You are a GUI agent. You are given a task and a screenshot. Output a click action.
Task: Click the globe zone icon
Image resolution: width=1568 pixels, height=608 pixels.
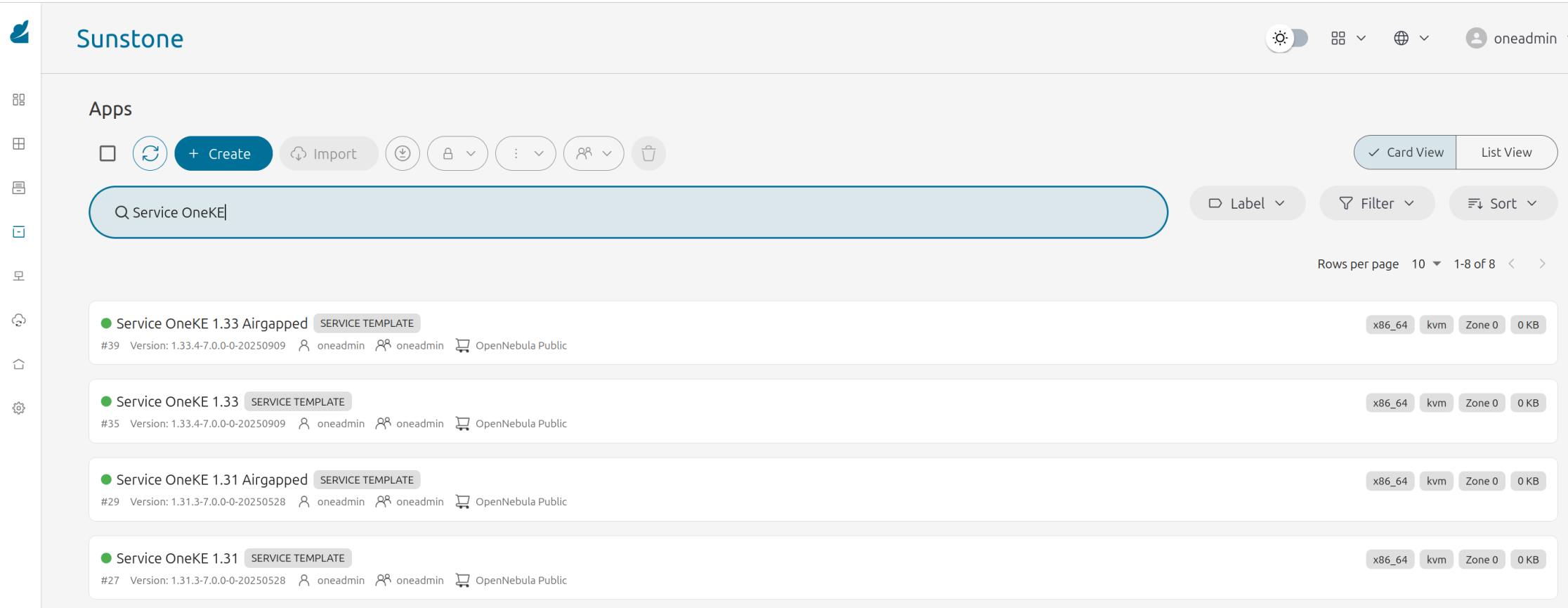[x=1401, y=38]
